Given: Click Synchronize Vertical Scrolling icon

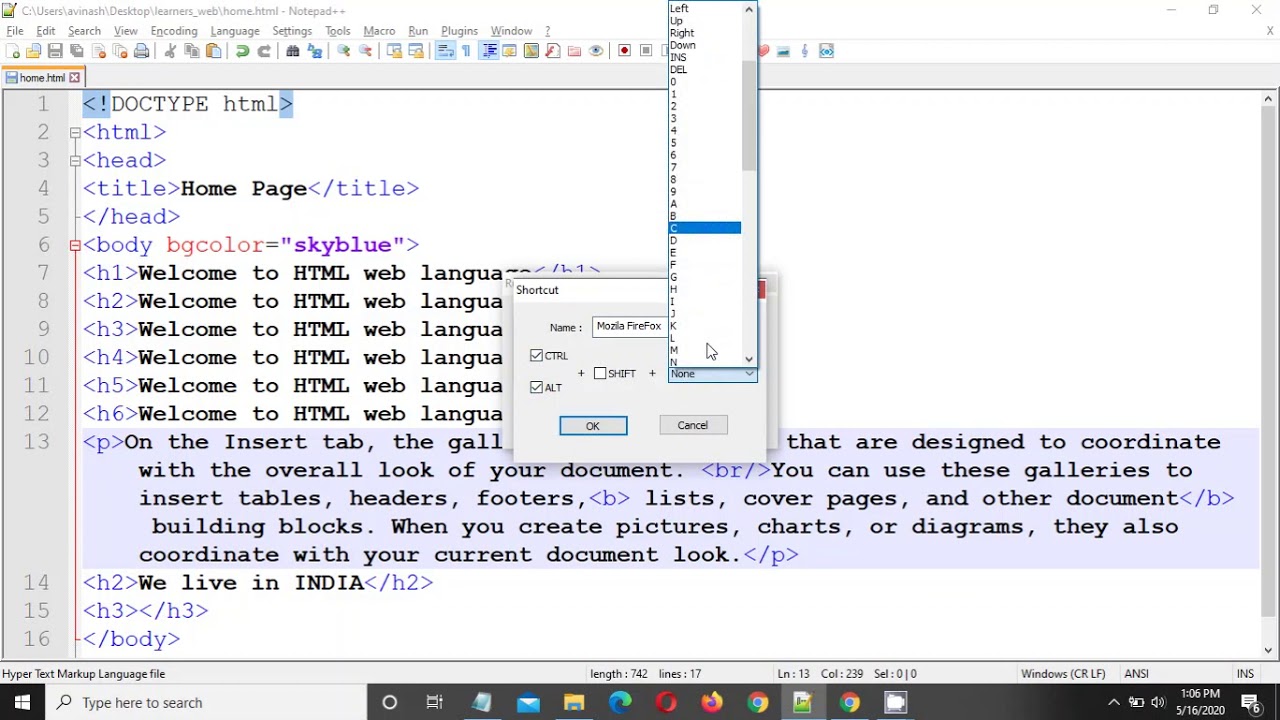Looking at the screenshot, I should pos(394,51).
